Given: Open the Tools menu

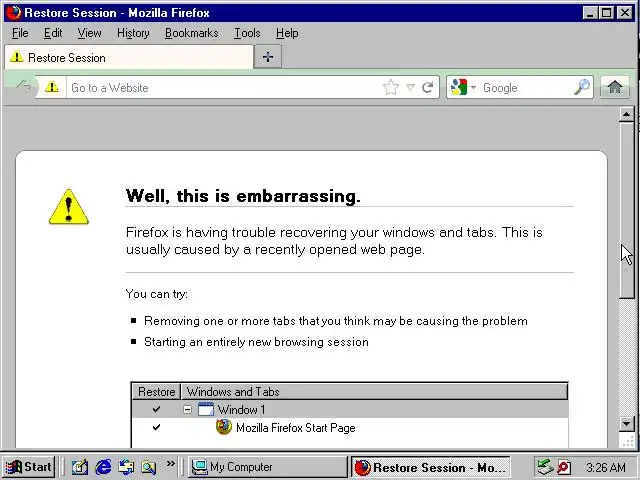Looking at the screenshot, I should point(247,33).
